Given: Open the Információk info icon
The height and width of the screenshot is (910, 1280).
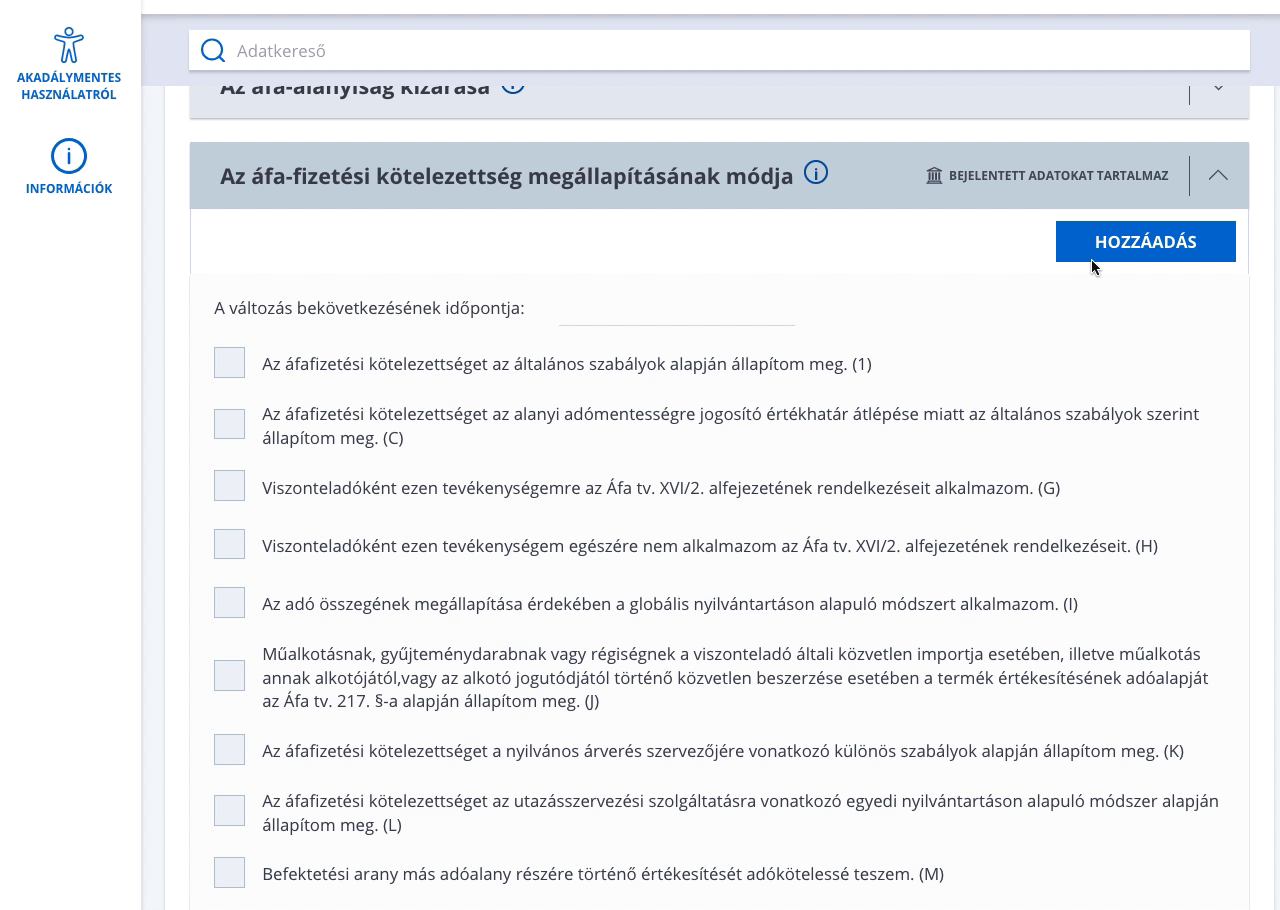Looking at the screenshot, I should pos(69,156).
